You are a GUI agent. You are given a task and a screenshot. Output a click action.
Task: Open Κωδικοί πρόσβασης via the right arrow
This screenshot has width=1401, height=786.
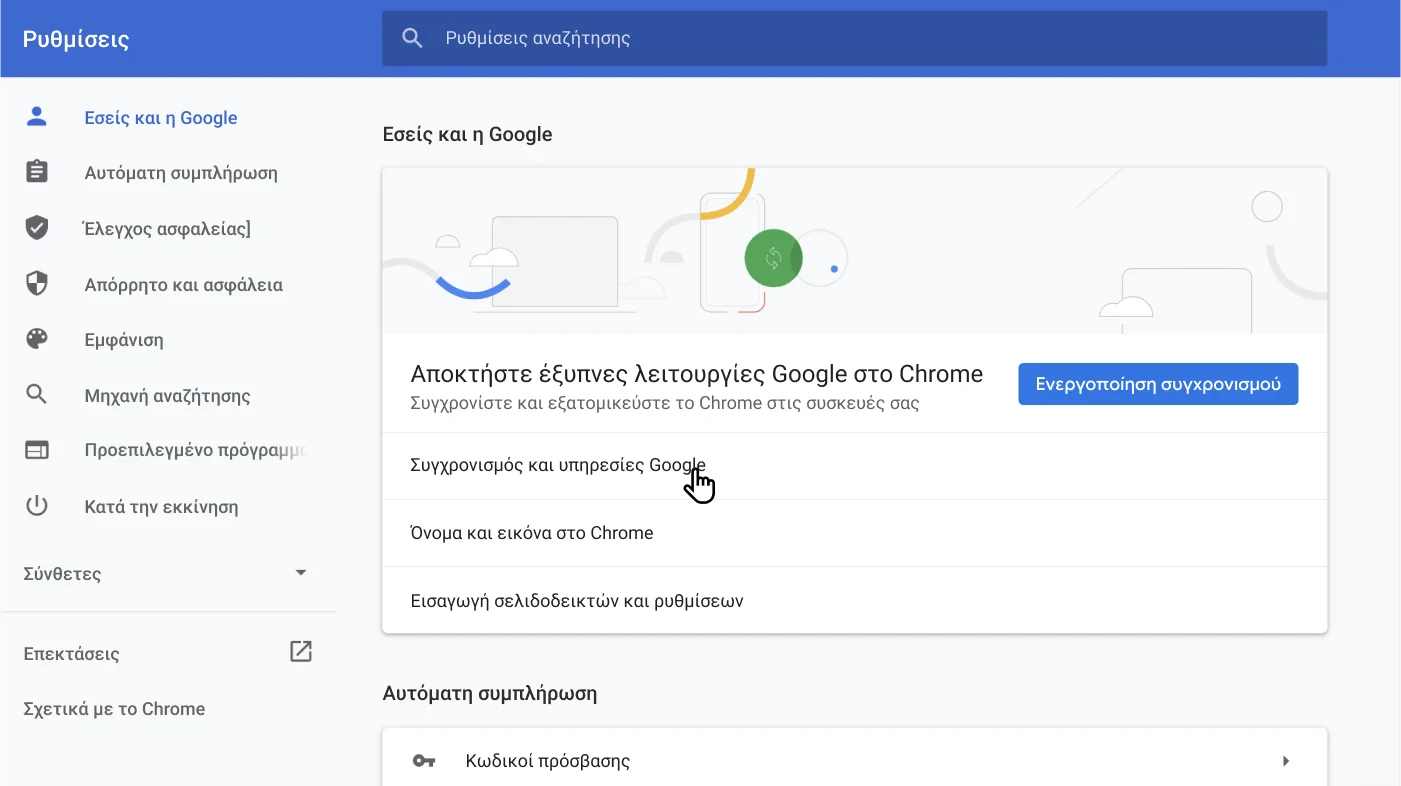pyautogui.click(x=1286, y=761)
